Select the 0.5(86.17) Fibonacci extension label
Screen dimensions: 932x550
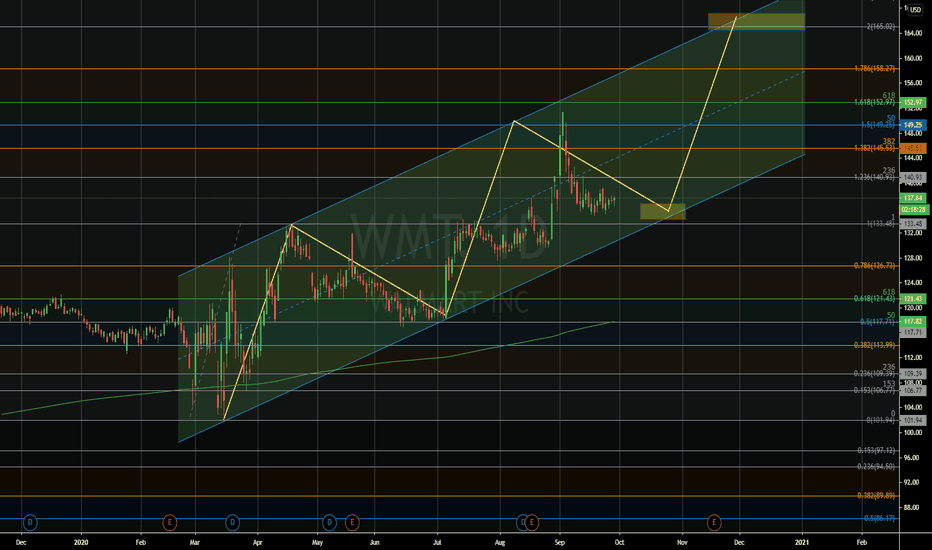[880, 518]
